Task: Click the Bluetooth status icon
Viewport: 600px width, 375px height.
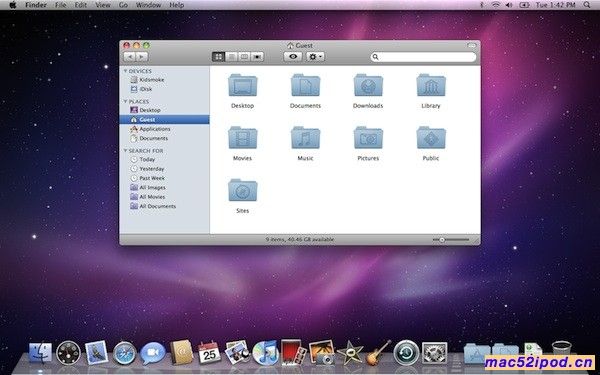Action: (482, 5)
